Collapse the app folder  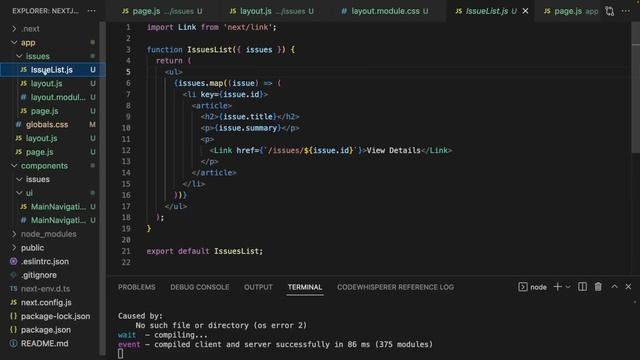[14, 42]
